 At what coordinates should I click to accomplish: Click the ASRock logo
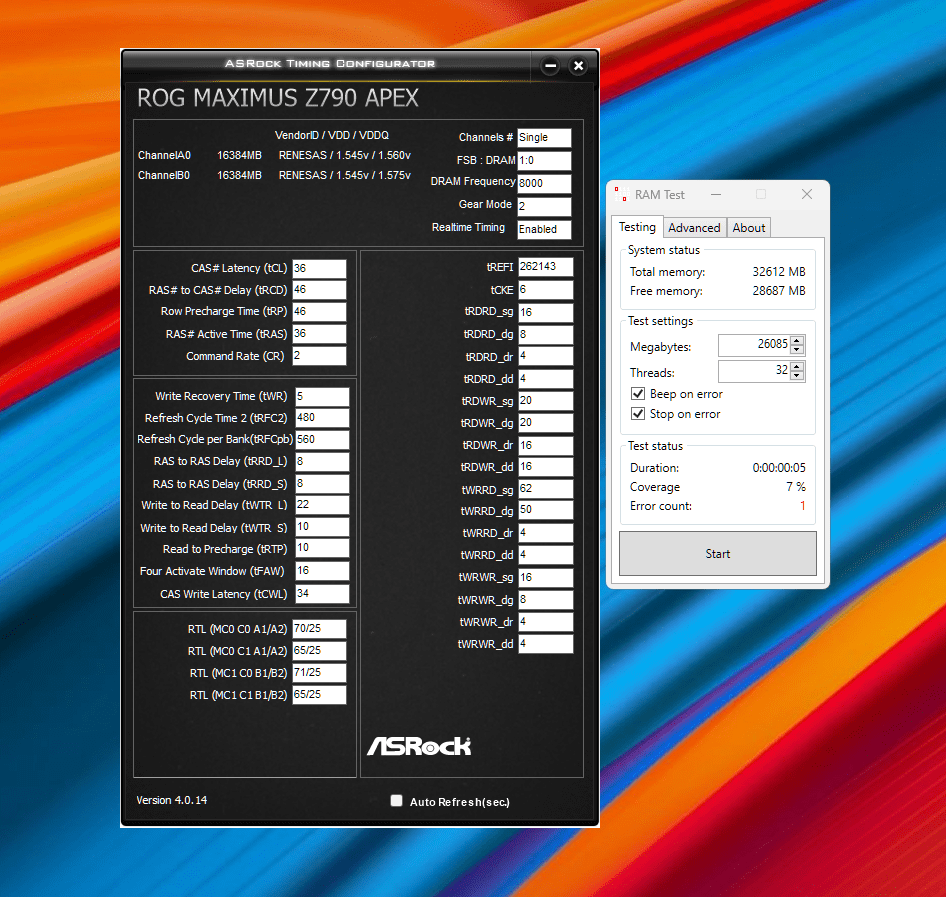point(419,746)
